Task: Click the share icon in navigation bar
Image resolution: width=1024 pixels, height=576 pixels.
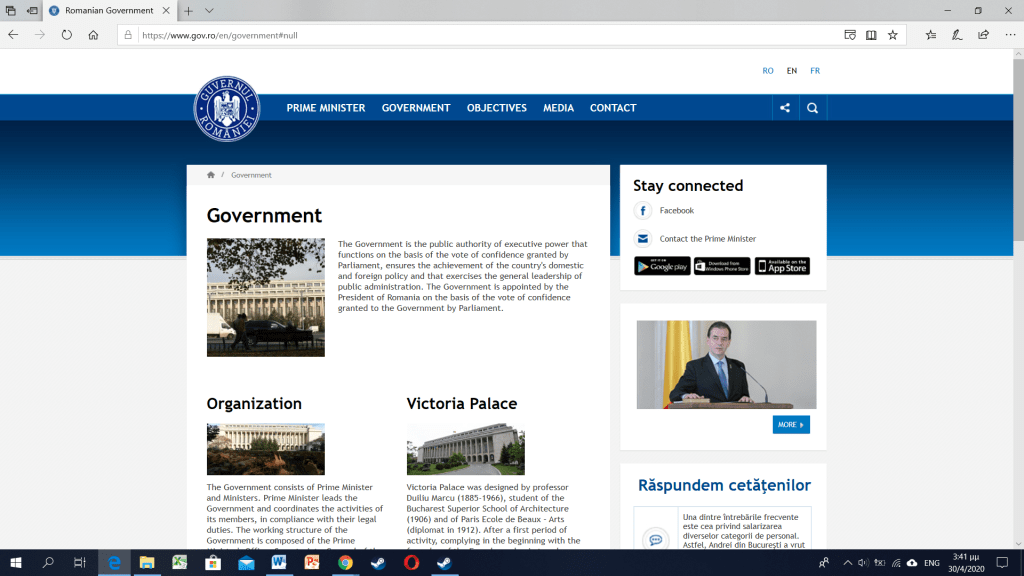Action: pos(785,108)
